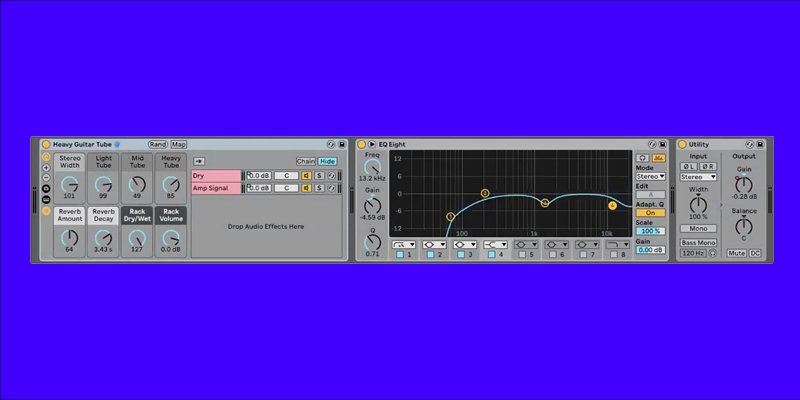Click the Light Tube macro knob
This screenshot has height=400, width=800.
click(103, 185)
